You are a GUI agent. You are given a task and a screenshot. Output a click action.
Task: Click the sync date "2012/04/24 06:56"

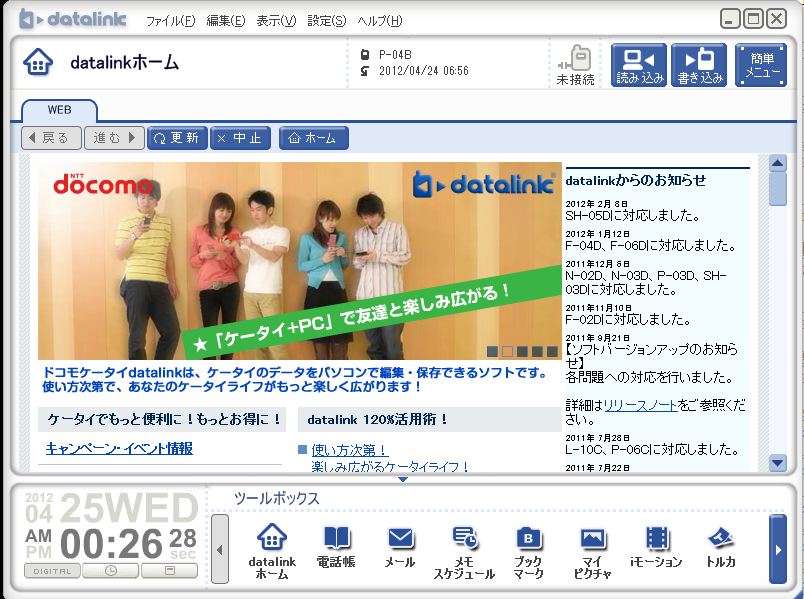(424, 71)
